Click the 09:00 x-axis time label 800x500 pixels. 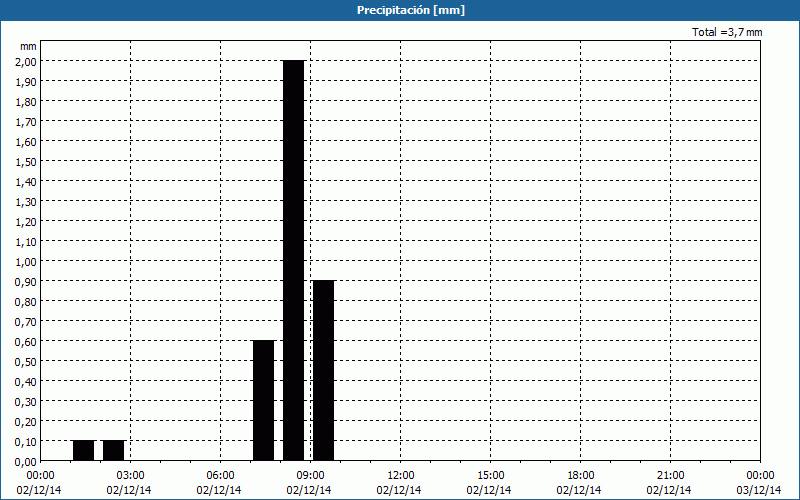coord(310,476)
